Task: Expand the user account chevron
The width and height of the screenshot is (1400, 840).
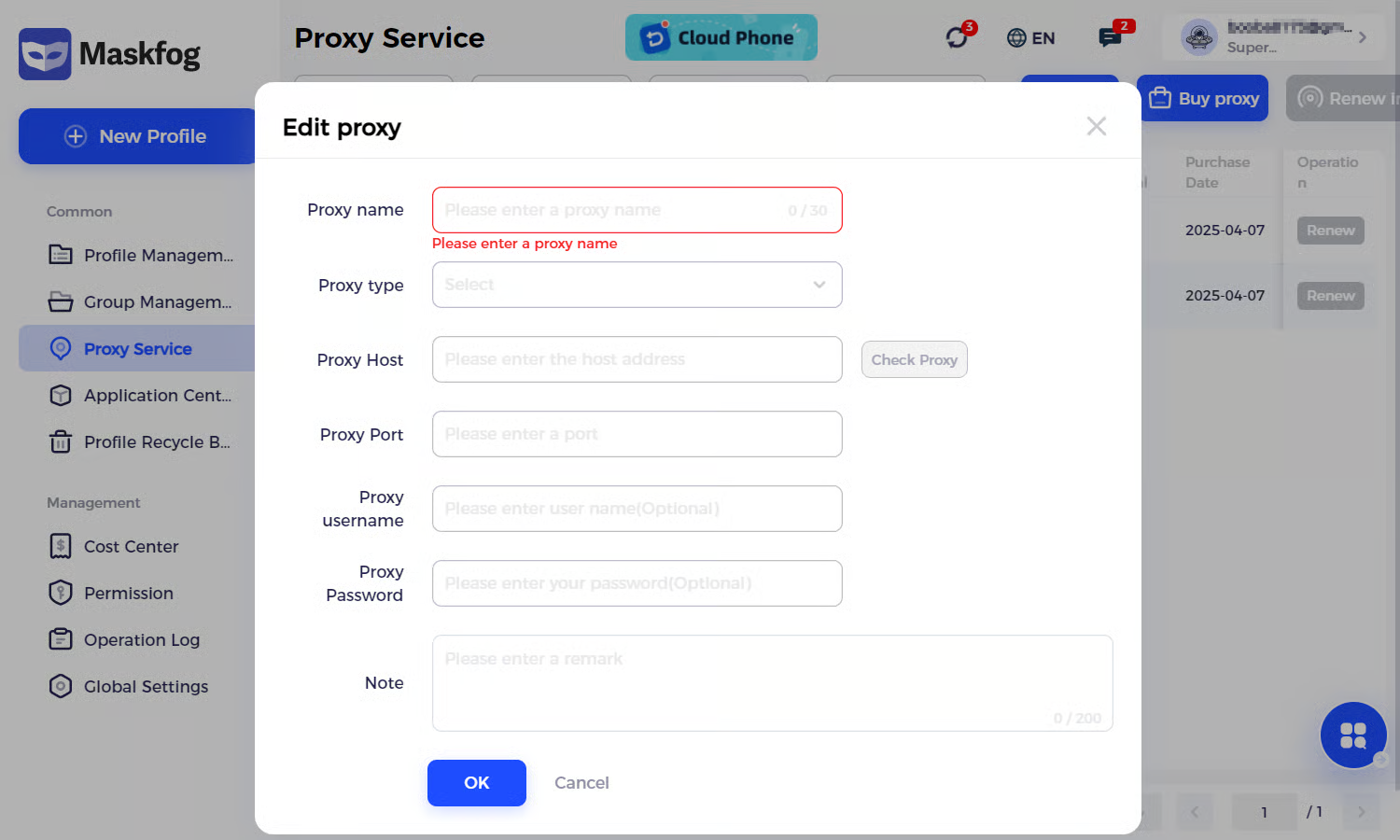Action: click(1363, 37)
